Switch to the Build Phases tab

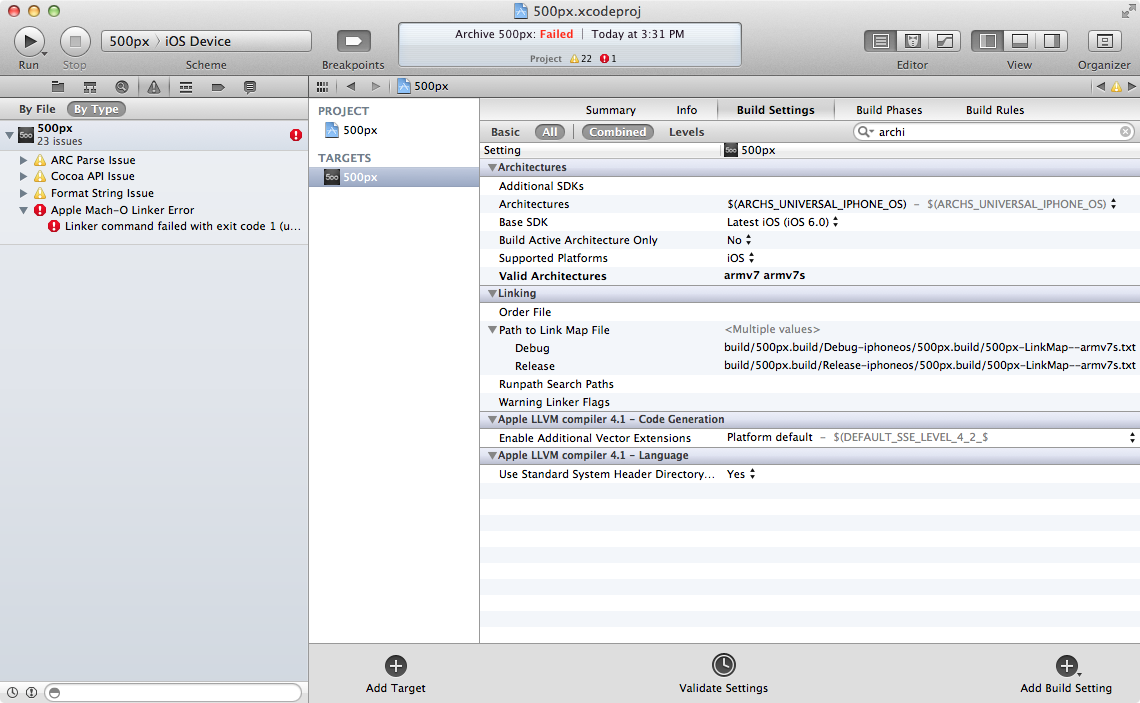(889, 110)
